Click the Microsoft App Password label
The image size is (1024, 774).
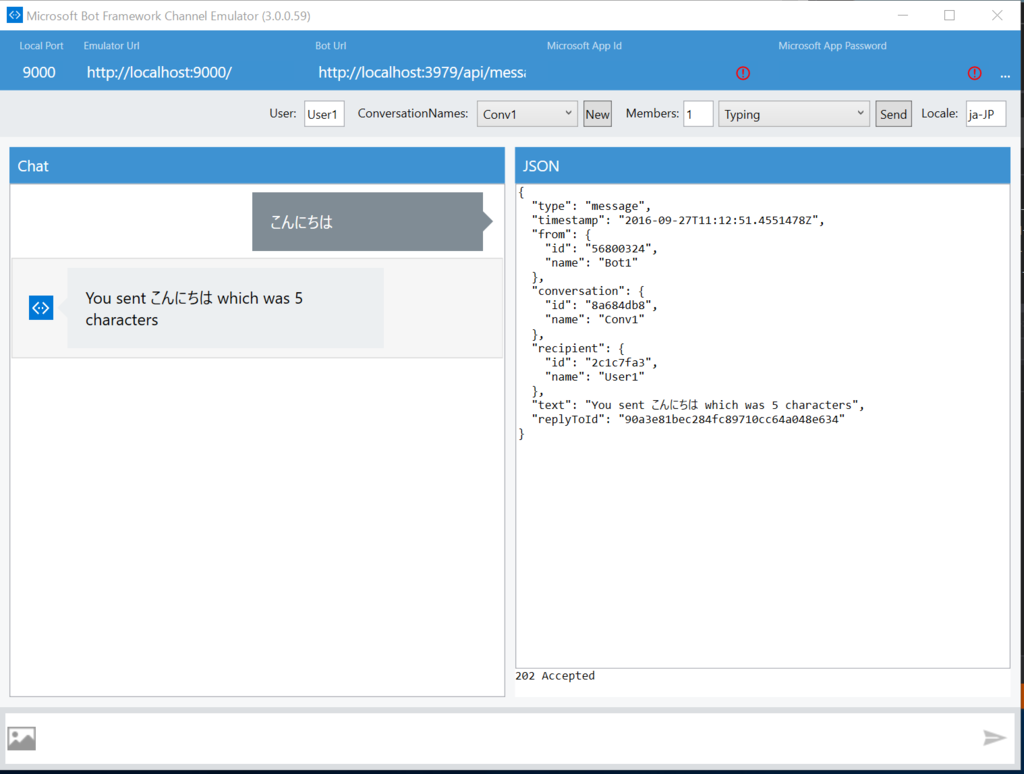tap(832, 46)
